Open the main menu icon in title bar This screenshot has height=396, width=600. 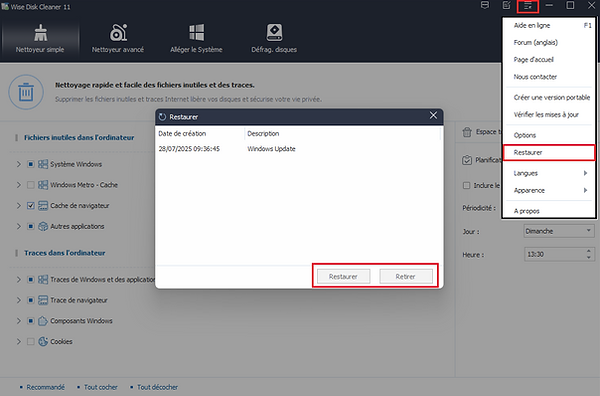tap(528, 6)
